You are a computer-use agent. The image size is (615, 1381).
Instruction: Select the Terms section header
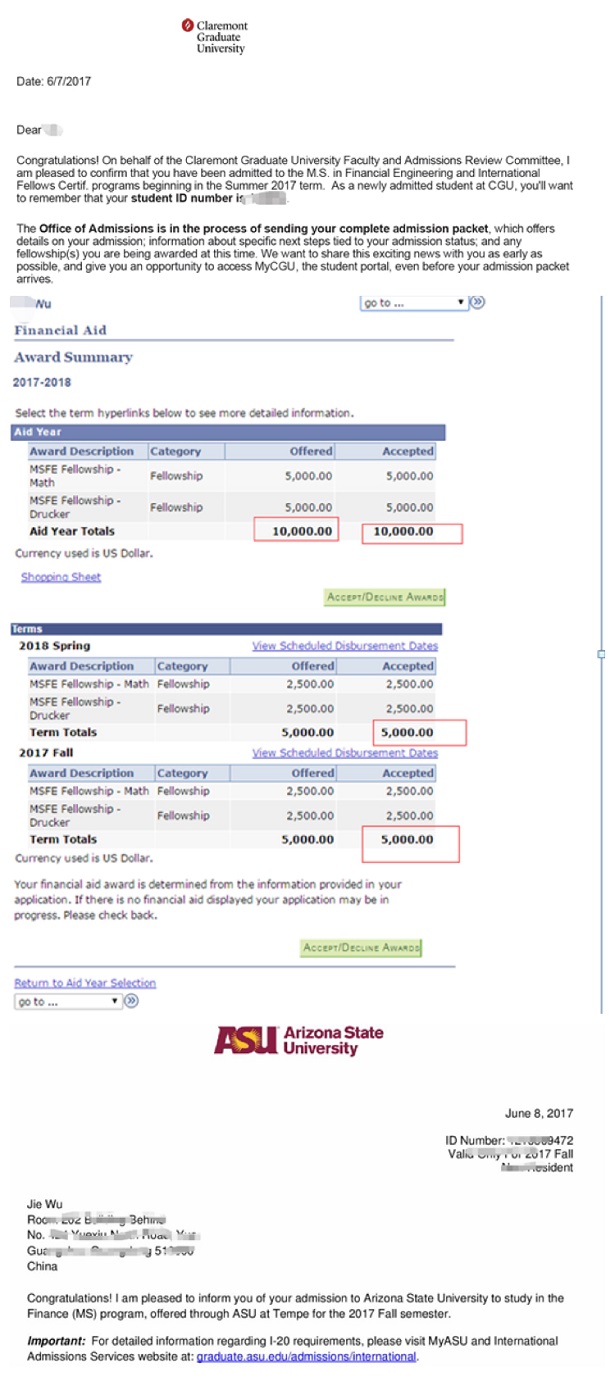[x=227, y=629]
